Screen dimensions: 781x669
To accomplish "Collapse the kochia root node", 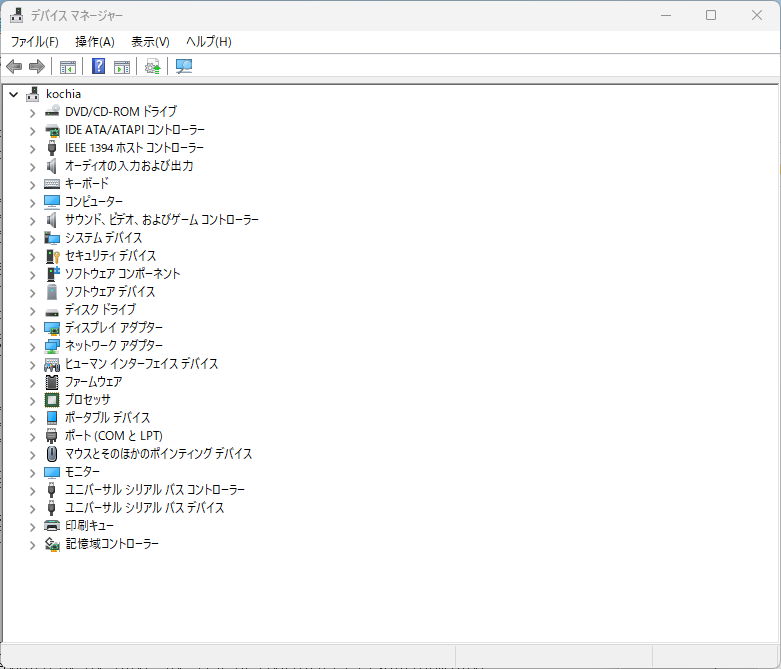I will (13, 94).
